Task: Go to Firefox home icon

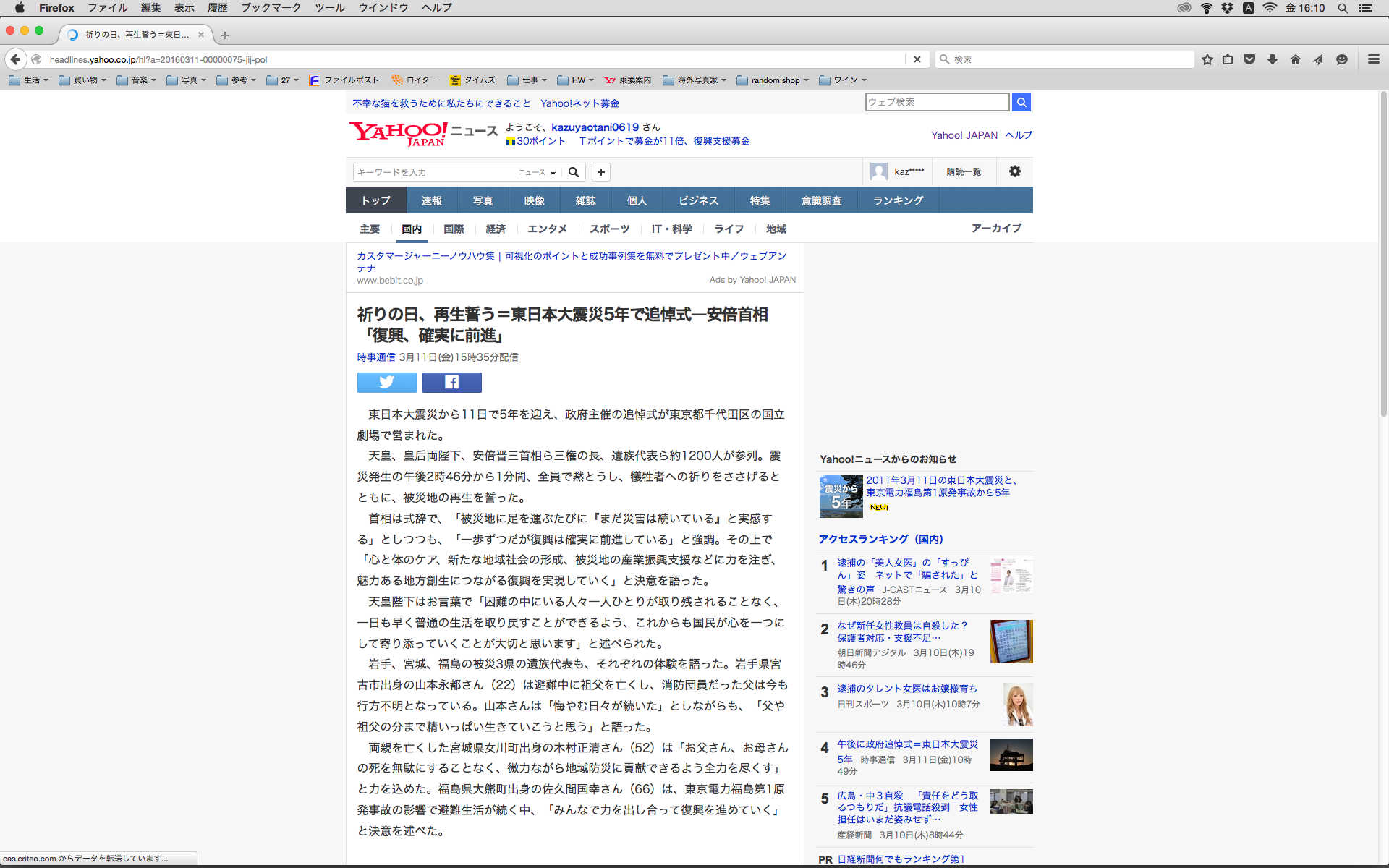Action: click(1295, 59)
